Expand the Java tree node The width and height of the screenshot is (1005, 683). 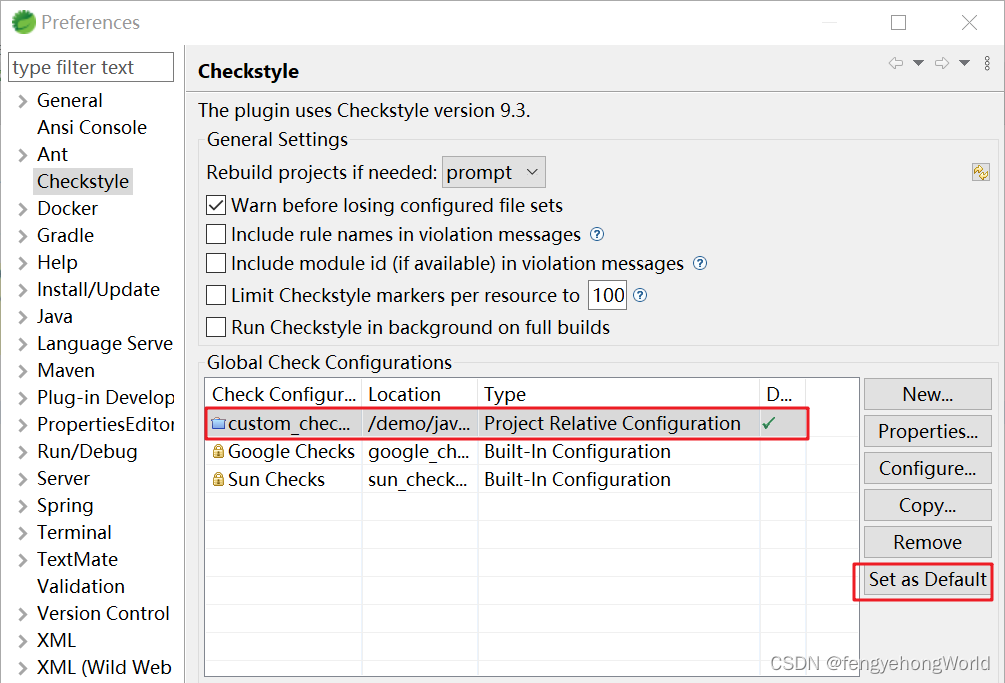tap(23, 317)
